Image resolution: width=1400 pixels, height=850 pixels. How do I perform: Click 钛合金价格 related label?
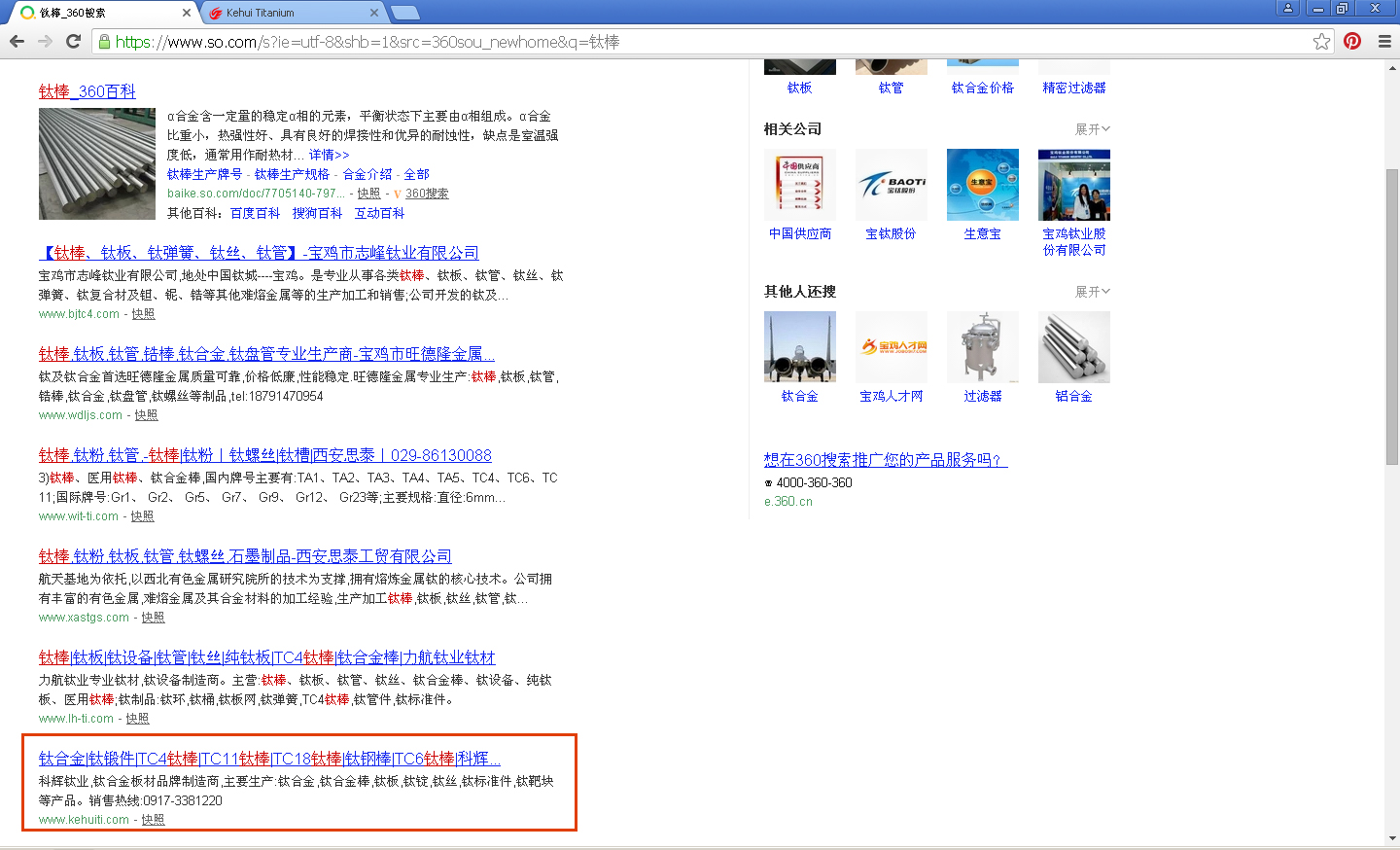(982, 88)
